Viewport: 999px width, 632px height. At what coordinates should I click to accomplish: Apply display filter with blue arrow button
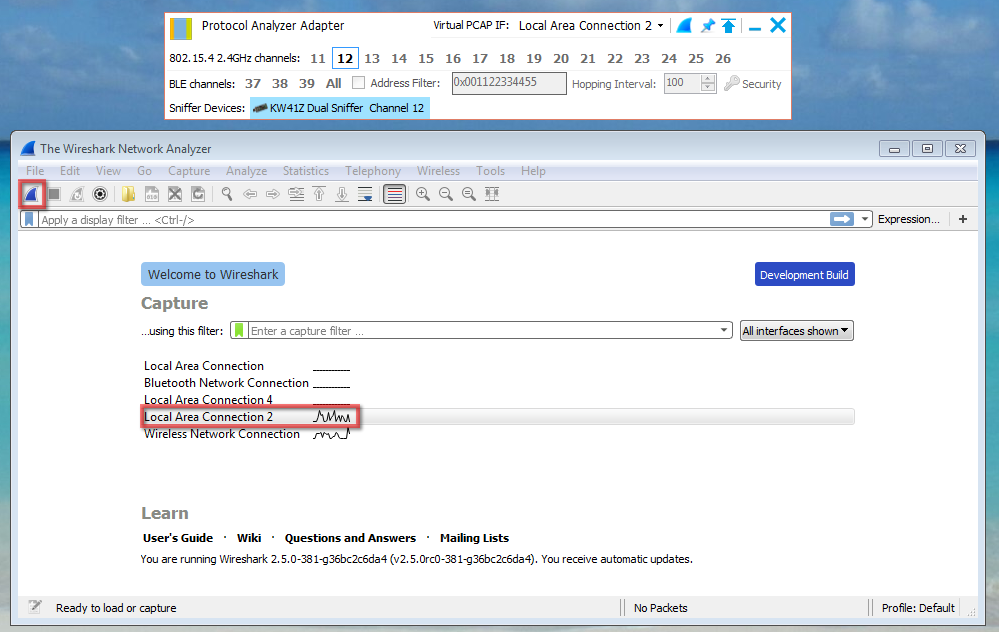pyautogui.click(x=842, y=219)
